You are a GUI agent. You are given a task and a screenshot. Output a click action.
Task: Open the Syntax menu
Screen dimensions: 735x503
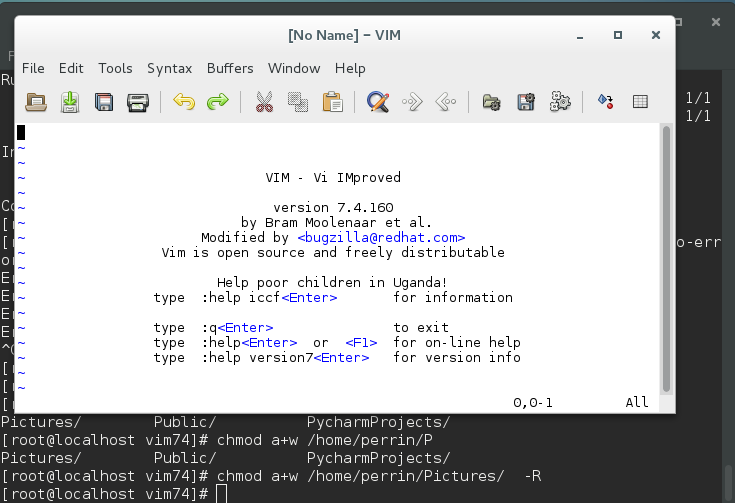[x=170, y=68]
